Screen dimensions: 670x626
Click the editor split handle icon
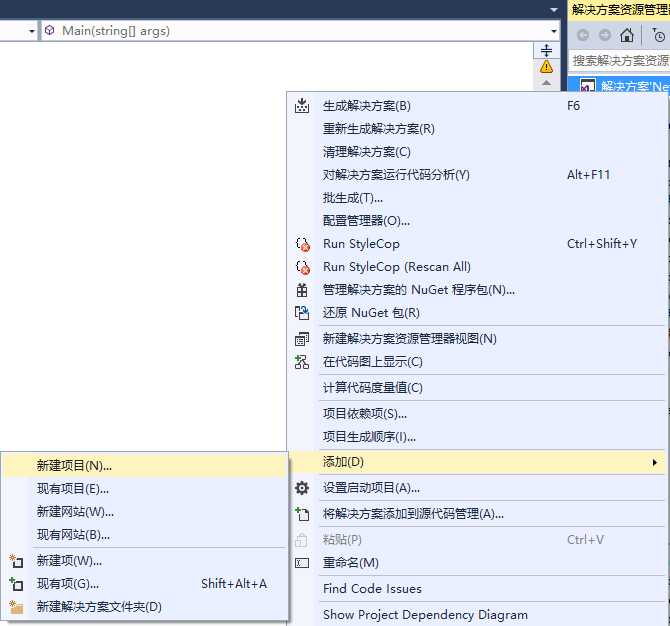pos(547,50)
